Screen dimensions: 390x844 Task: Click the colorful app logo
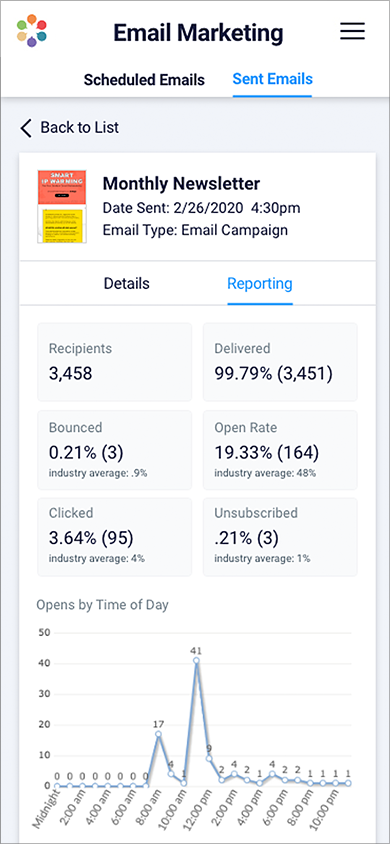tap(31, 31)
